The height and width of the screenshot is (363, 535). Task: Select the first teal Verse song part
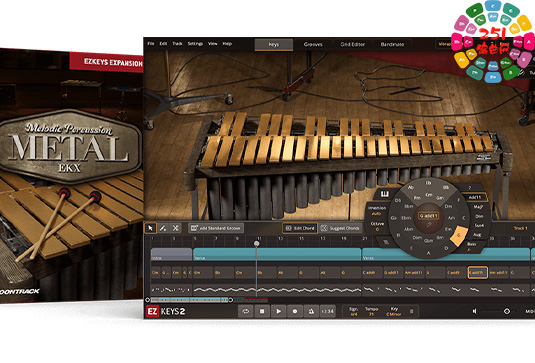click(277, 255)
